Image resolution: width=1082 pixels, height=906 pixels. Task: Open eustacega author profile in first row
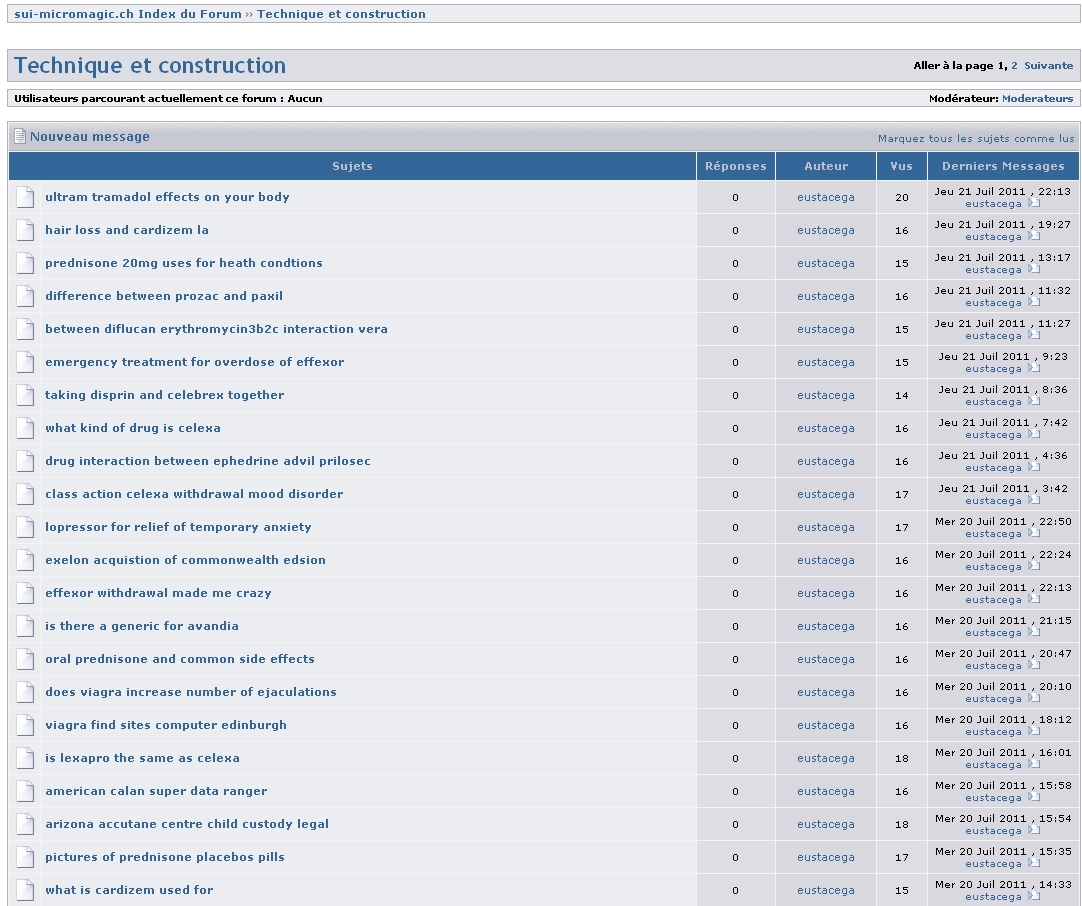825,197
